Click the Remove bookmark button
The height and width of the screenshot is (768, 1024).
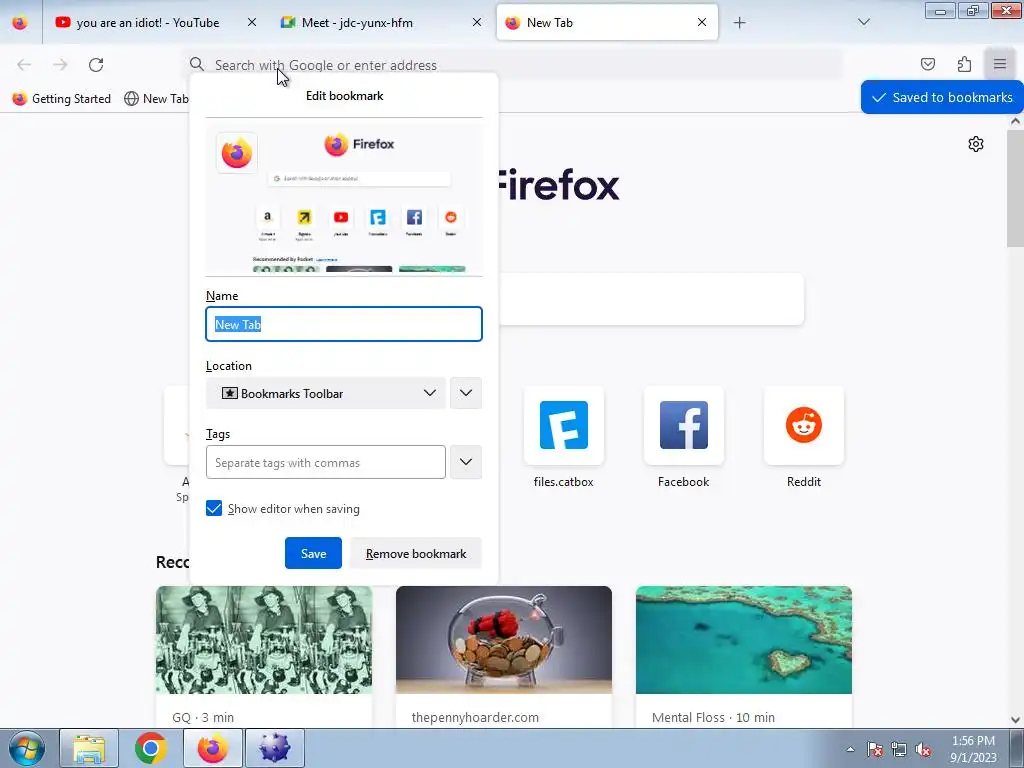(x=416, y=553)
